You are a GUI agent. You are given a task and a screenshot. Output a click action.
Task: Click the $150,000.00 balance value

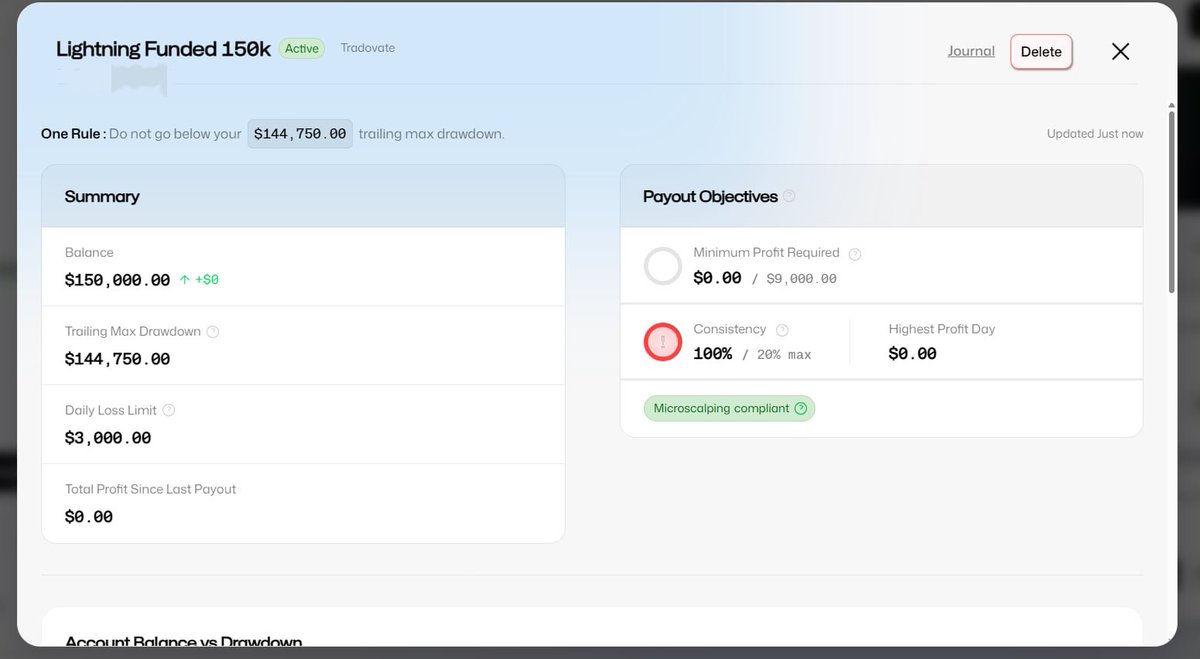click(117, 280)
